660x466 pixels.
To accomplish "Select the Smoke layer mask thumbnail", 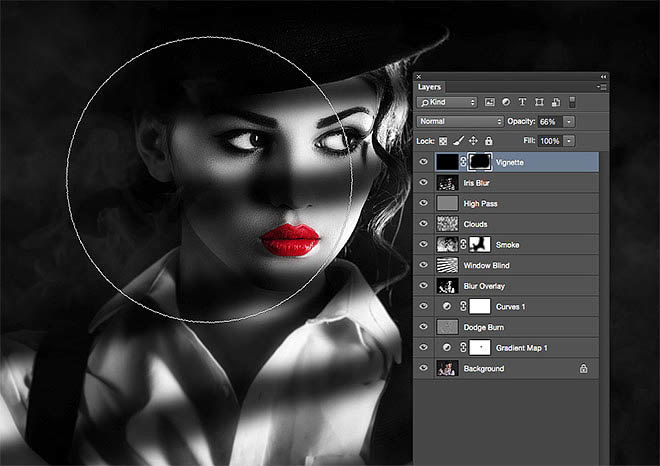I will click(478, 244).
